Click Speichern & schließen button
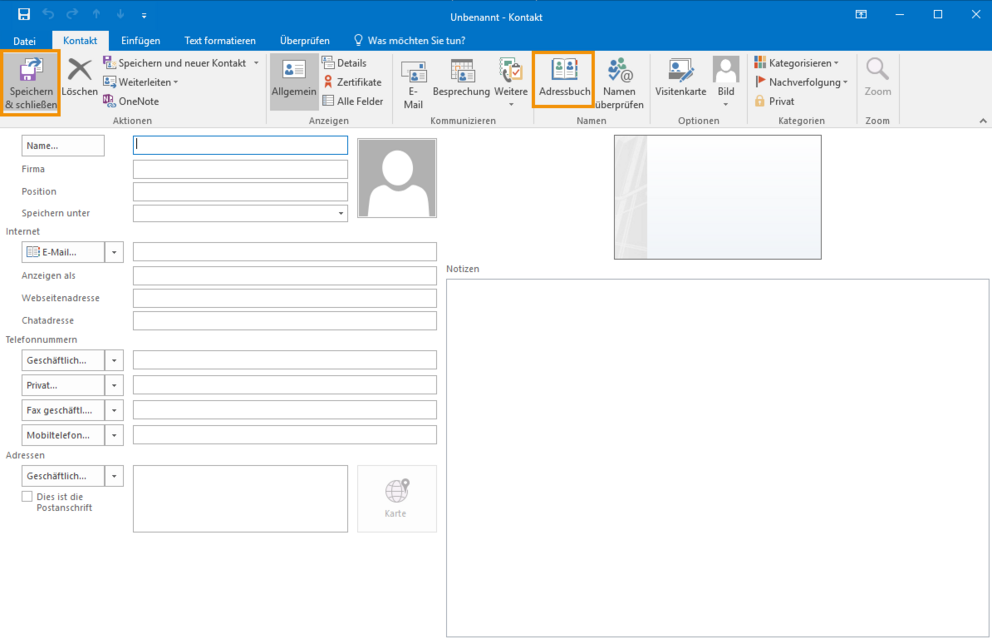Viewport: 992px width, 639px height. [31, 83]
